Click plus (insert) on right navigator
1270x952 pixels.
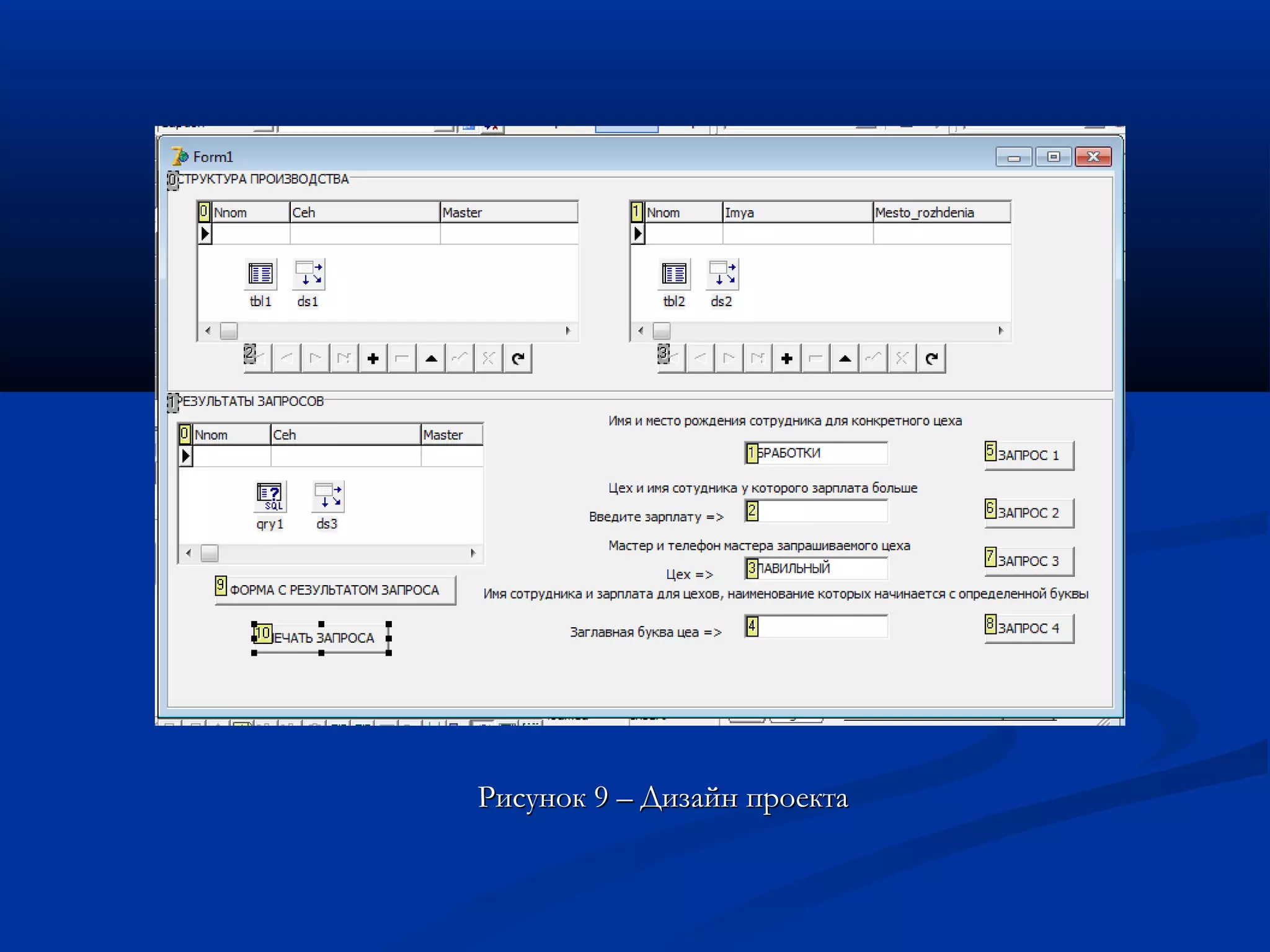coord(787,358)
